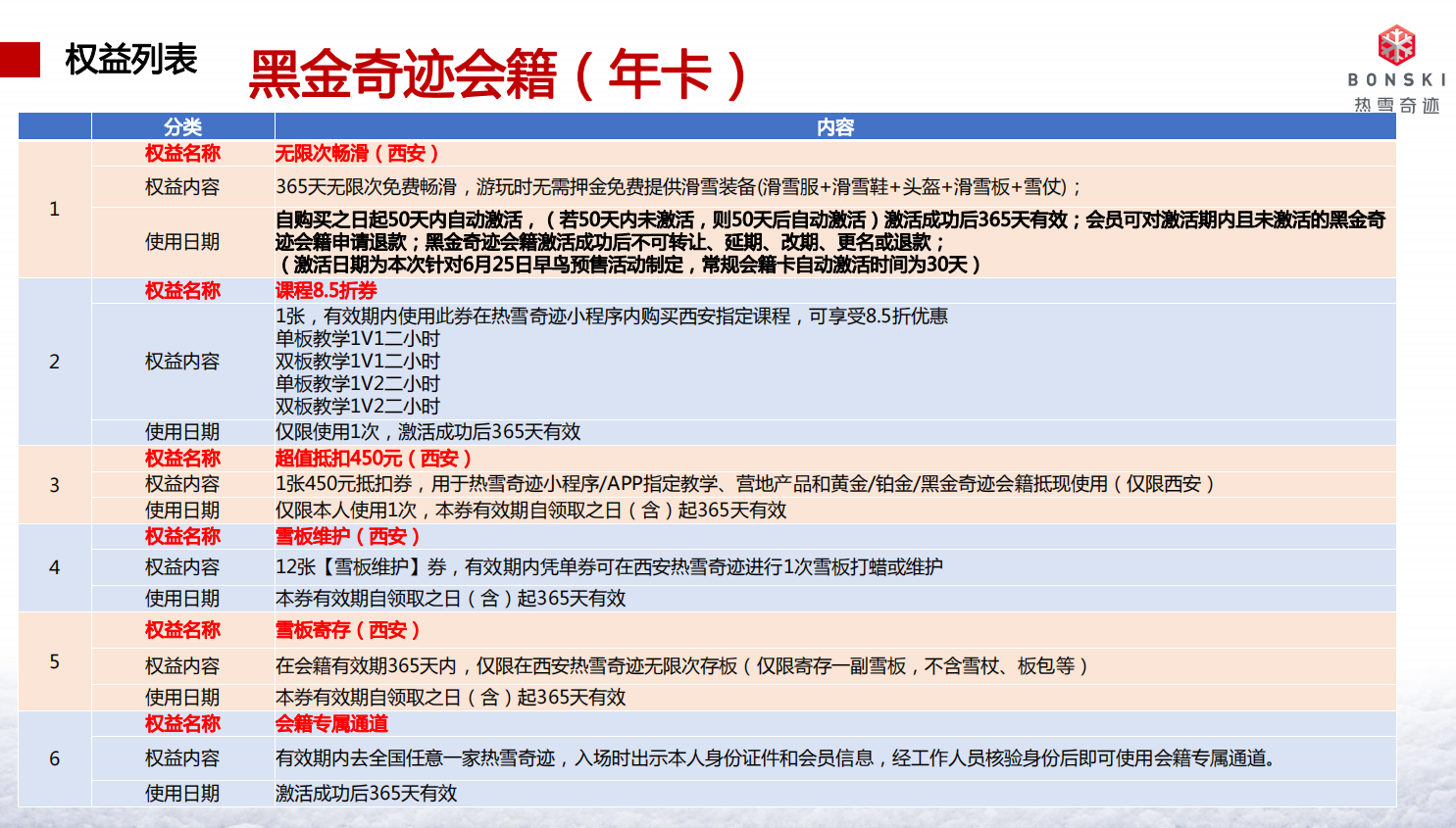1456x828 pixels.
Task: Click '权益名称' label beside 无限次畅滑
Action: tap(182, 153)
